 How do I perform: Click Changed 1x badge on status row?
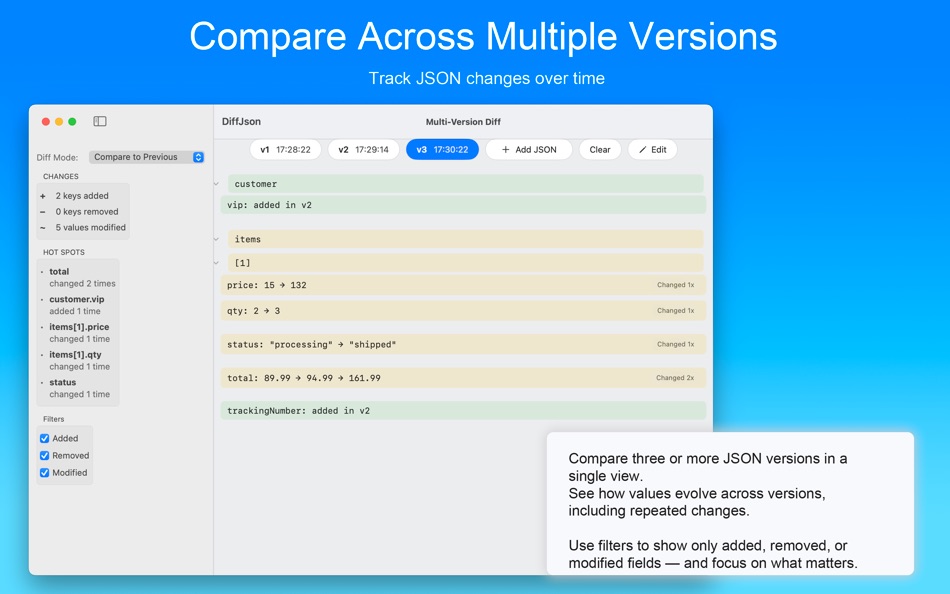click(x=676, y=344)
